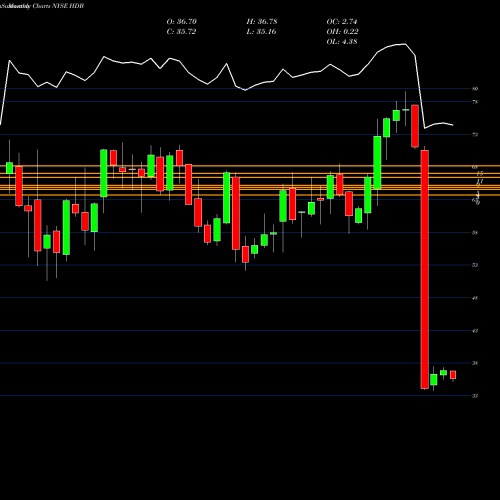Click the 'OC: 2.74' reading
500x500 pixels.
click(342, 21)
